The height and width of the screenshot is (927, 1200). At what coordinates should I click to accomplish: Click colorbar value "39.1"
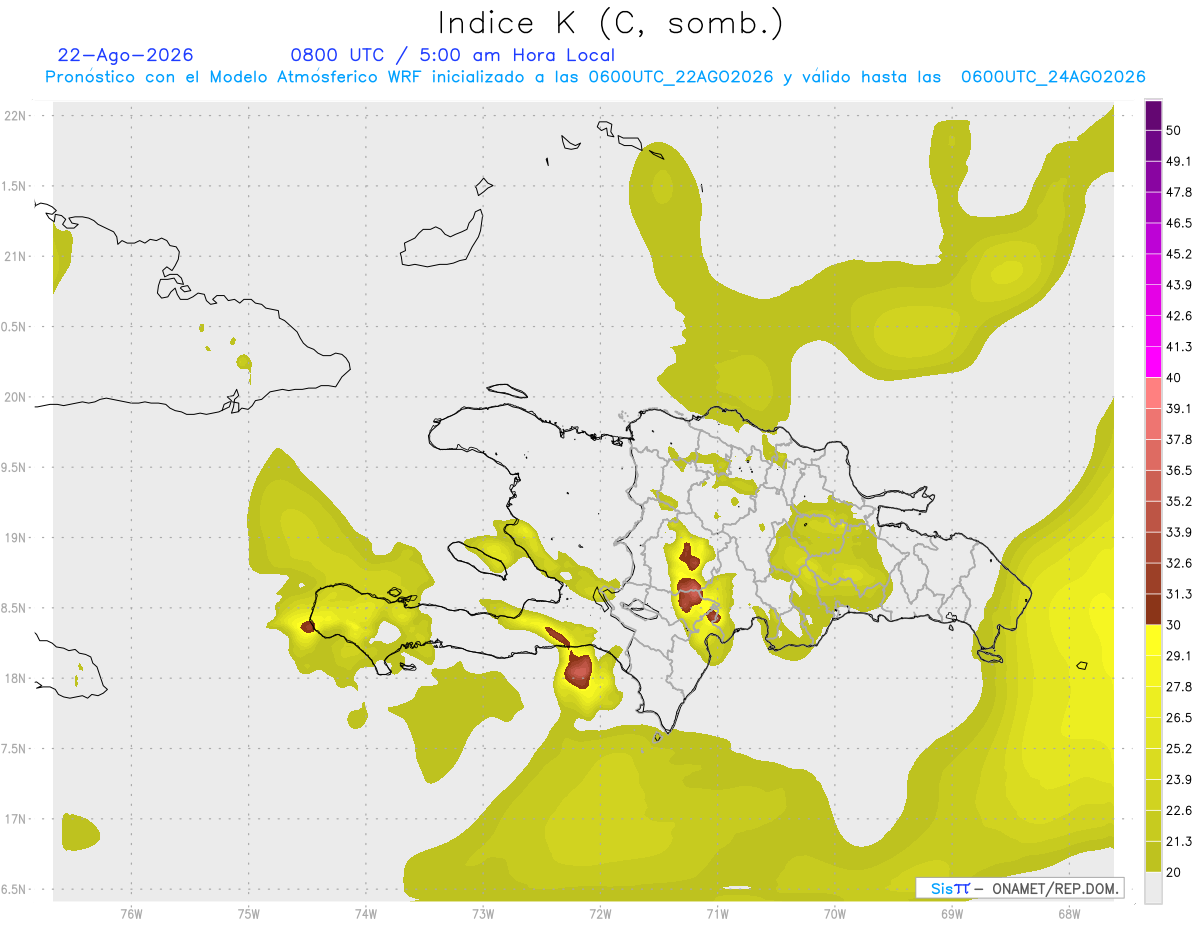(x=1178, y=409)
